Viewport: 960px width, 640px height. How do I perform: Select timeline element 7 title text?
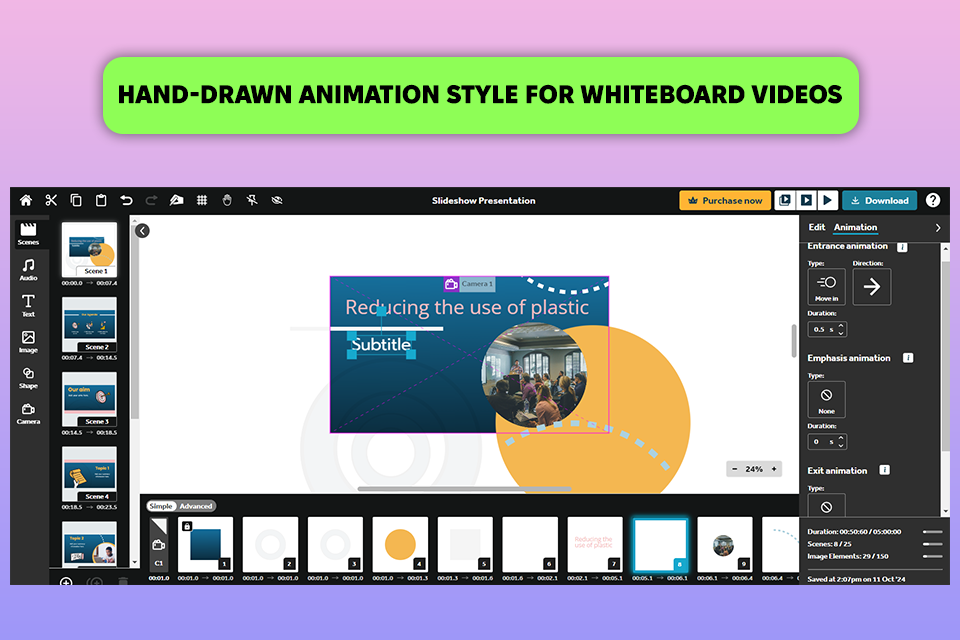(x=595, y=544)
